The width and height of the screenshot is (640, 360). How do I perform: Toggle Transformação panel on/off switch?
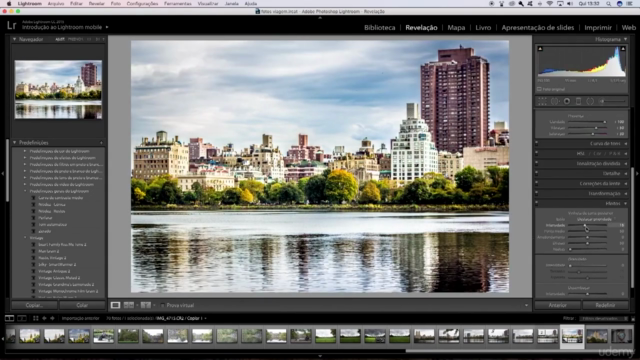pyautogui.click(x=537, y=193)
